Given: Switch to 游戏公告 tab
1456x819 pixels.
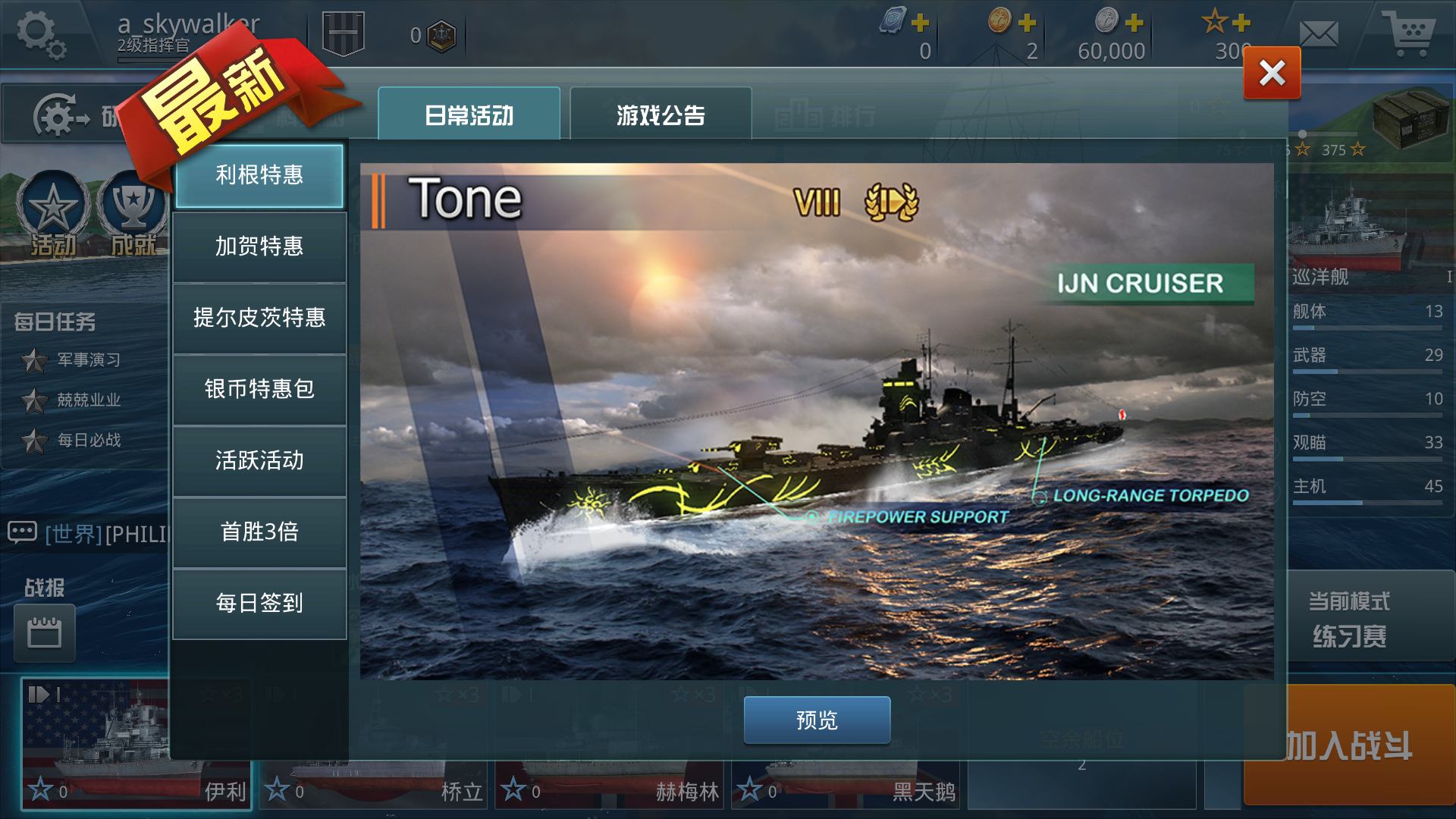Looking at the screenshot, I should tap(661, 114).
